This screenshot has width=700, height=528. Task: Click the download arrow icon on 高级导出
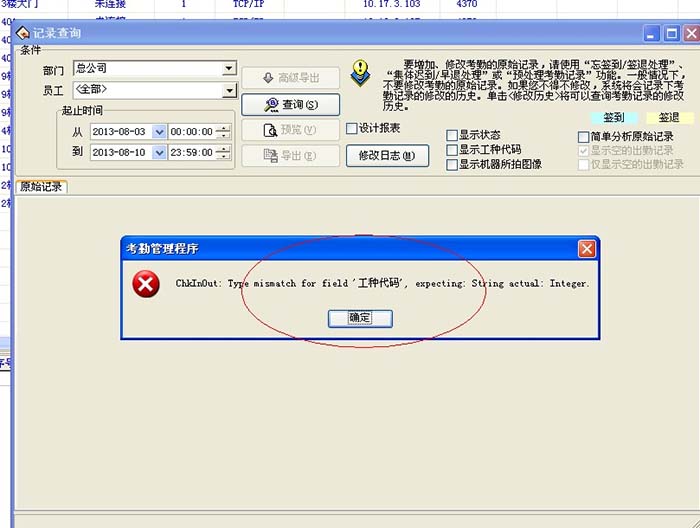(x=268, y=78)
